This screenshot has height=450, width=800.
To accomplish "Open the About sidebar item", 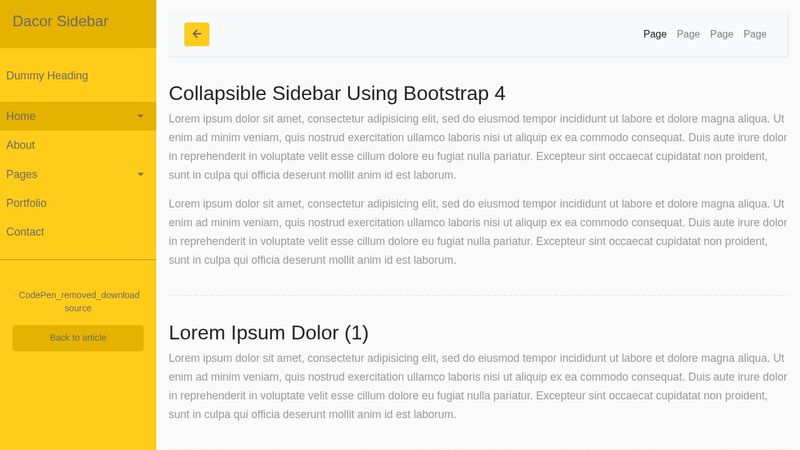I will 21,145.
